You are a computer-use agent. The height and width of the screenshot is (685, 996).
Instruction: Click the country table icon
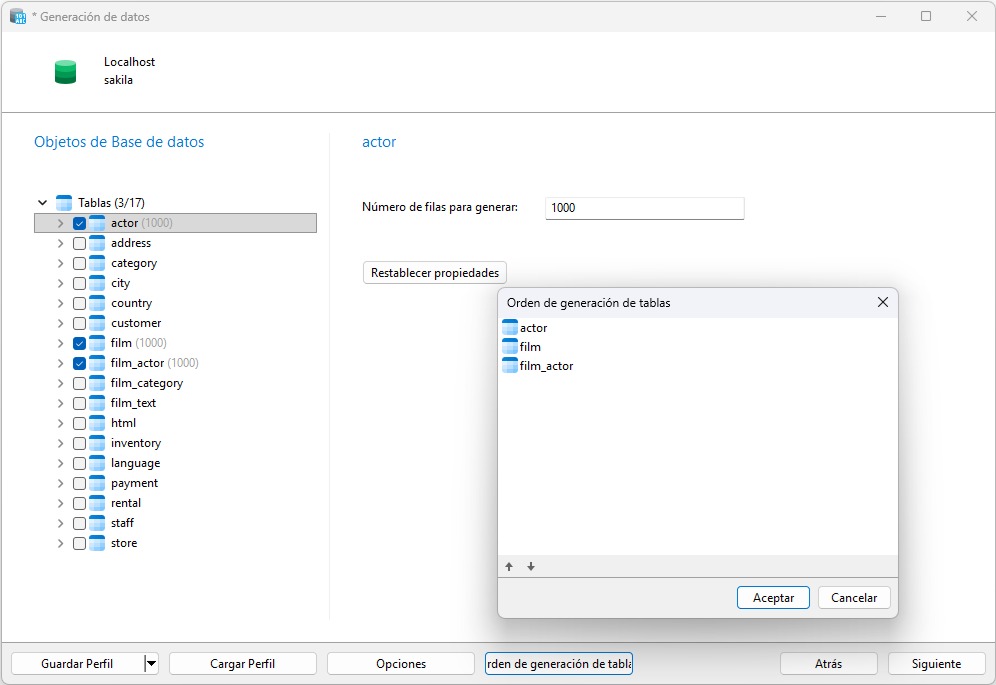[97, 303]
